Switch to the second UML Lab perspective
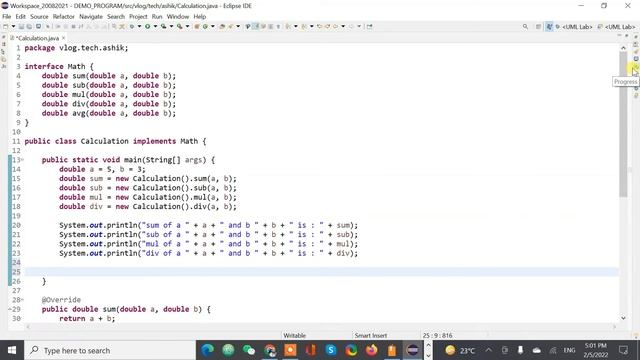This screenshot has height=360, width=640. pos(616,27)
